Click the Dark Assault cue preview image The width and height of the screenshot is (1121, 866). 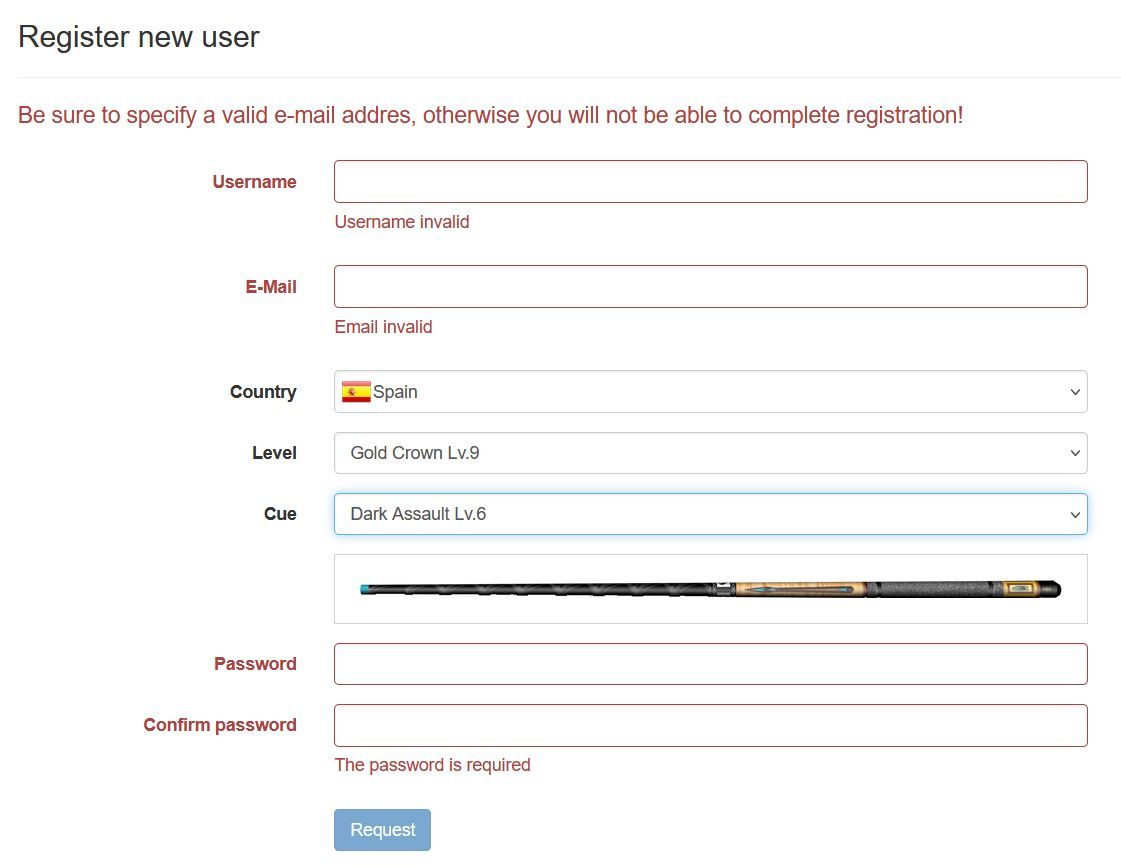point(710,590)
